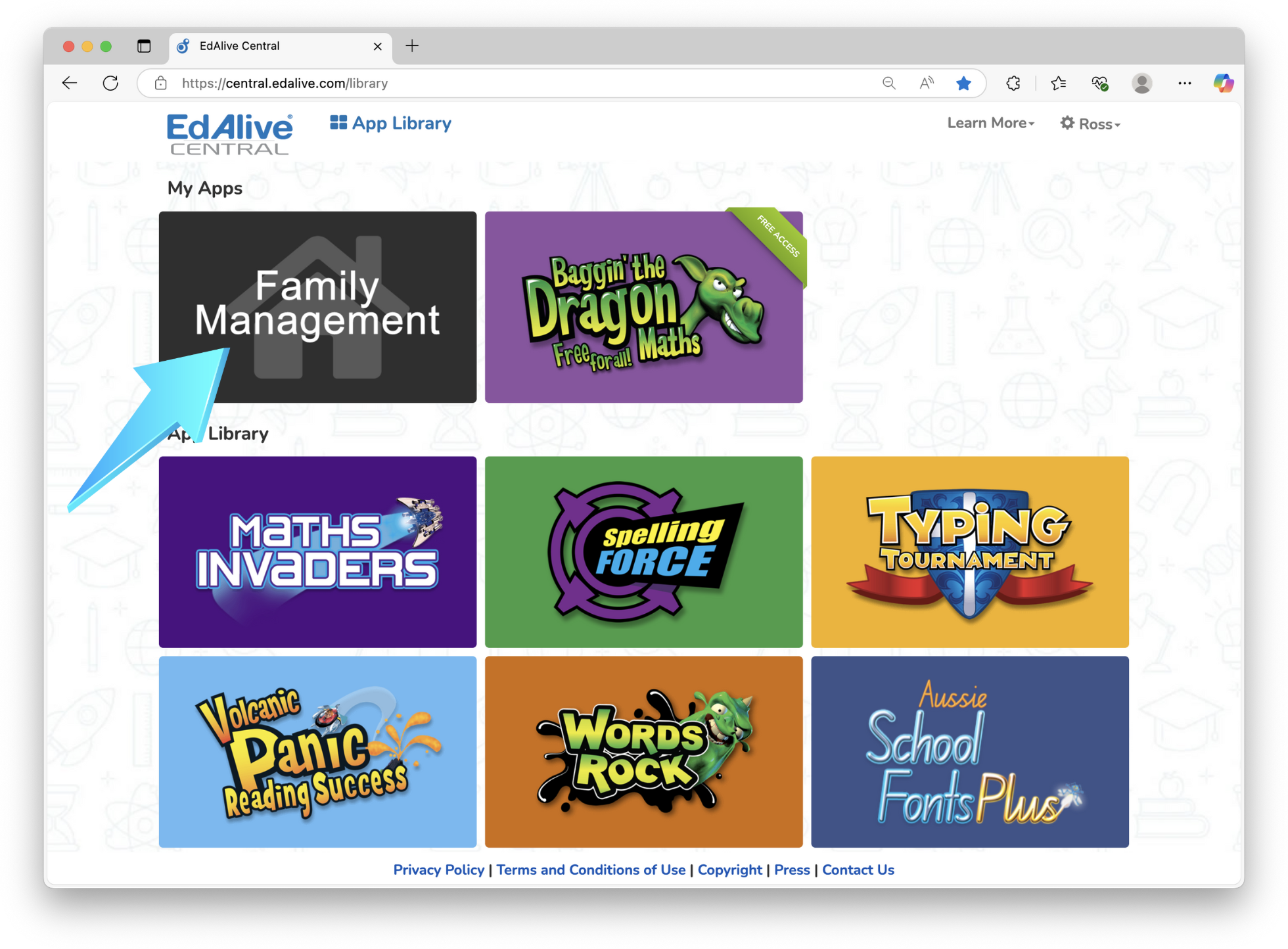
Task: Open browser Extensions puzzle icon
Action: coord(1013,83)
